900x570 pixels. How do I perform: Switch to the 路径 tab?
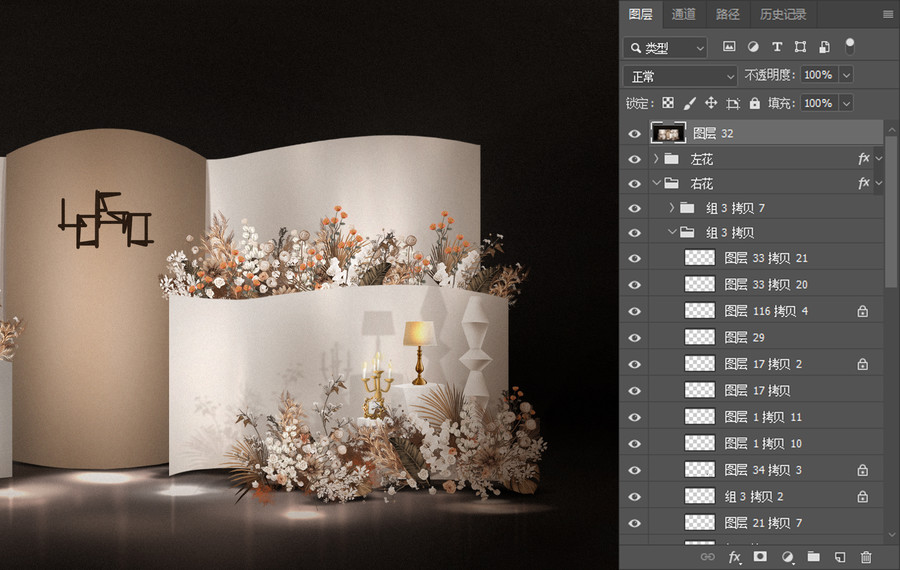tap(727, 14)
